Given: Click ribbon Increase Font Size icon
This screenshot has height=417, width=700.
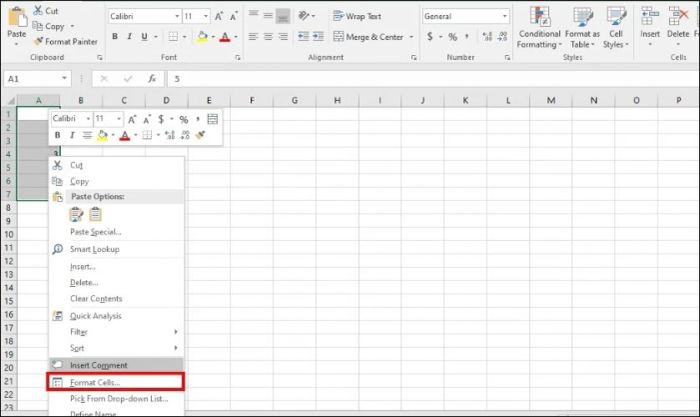Looking at the screenshot, I should tap(219, 17).
